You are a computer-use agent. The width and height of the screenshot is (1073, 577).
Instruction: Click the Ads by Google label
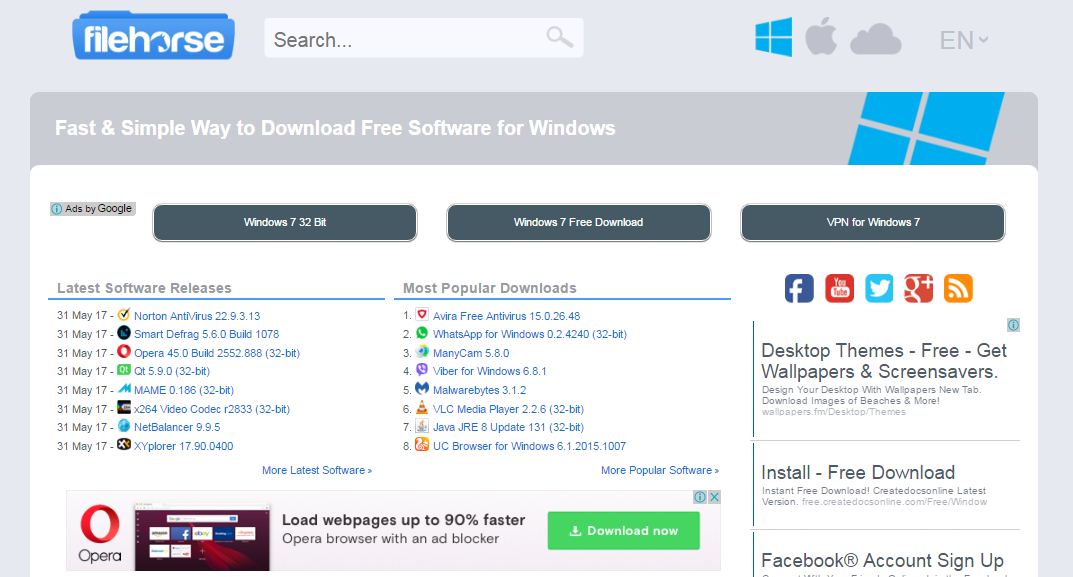(93, 209)
